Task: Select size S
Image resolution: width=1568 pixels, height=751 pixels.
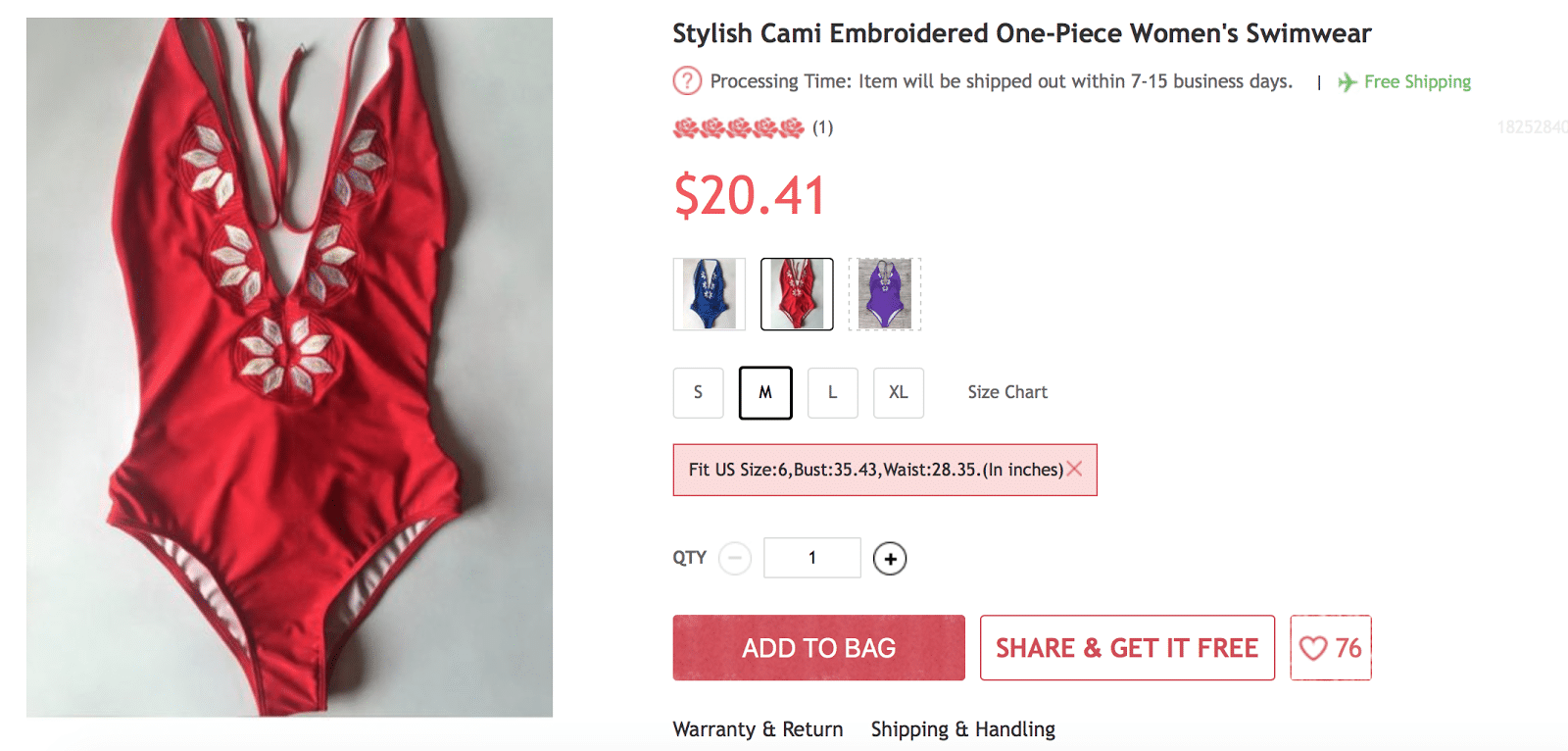Action: (698, 392)
